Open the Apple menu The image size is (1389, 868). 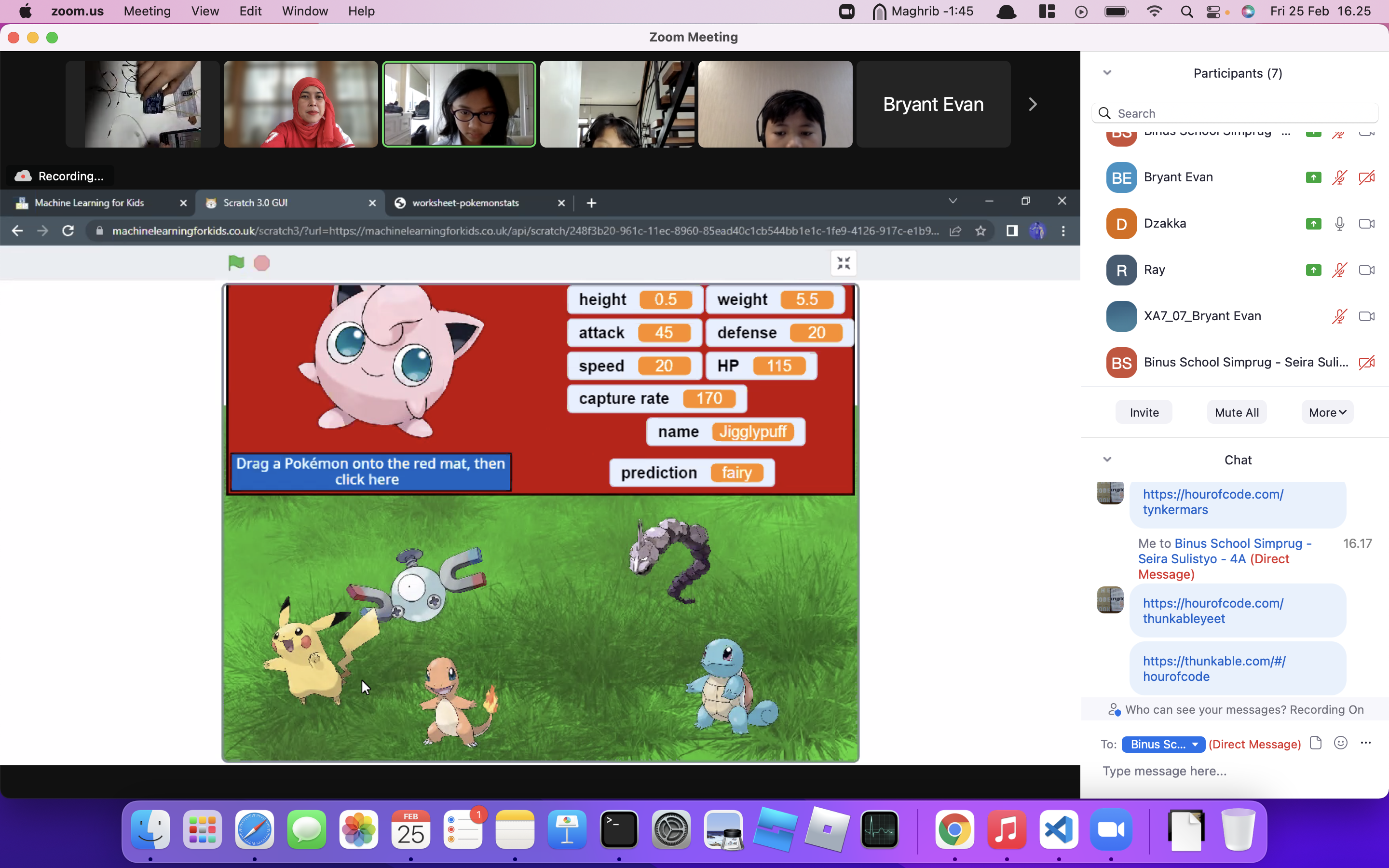[x=25, y=11]
